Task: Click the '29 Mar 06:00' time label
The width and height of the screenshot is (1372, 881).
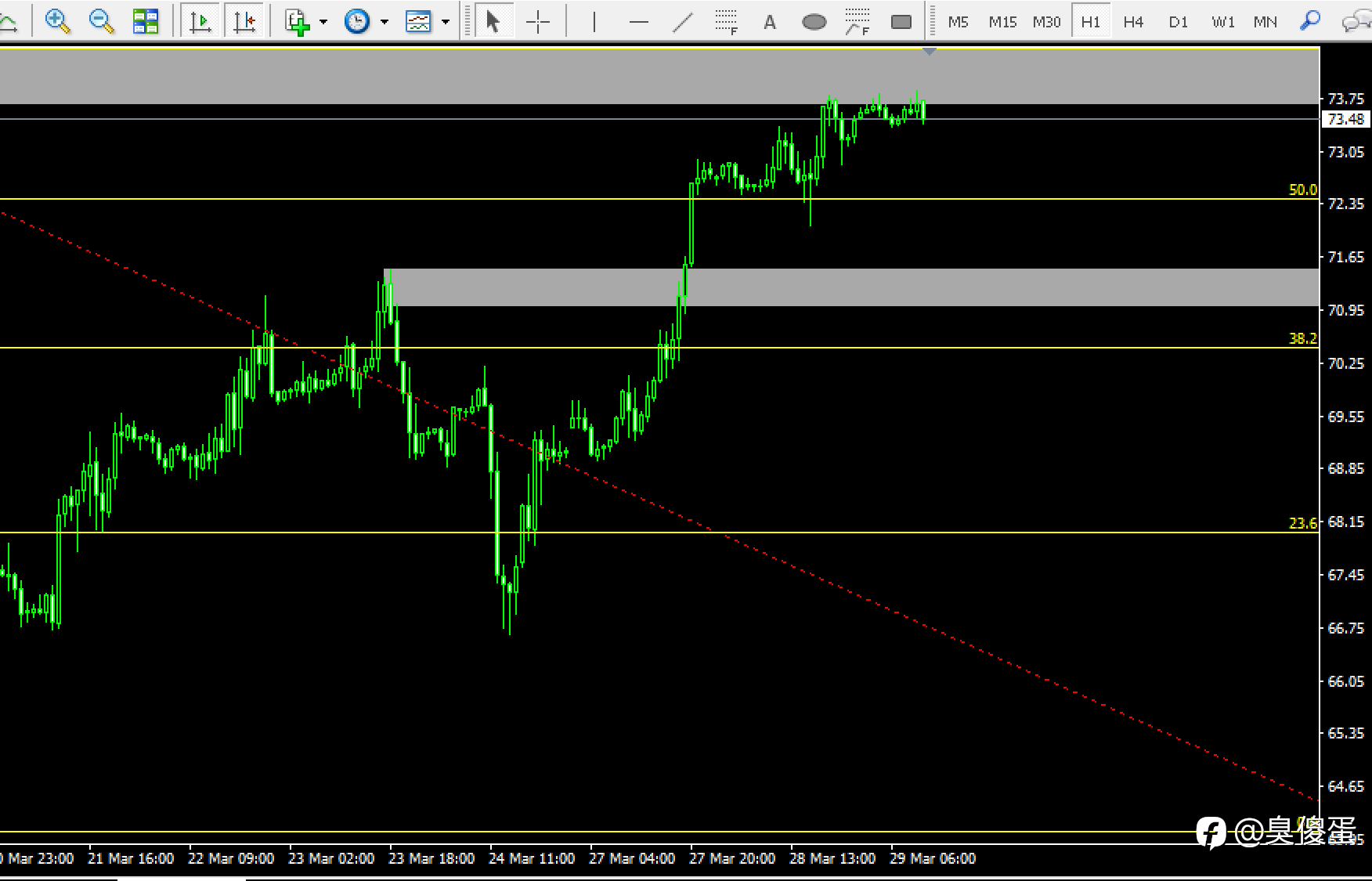Action: [933, 858]
